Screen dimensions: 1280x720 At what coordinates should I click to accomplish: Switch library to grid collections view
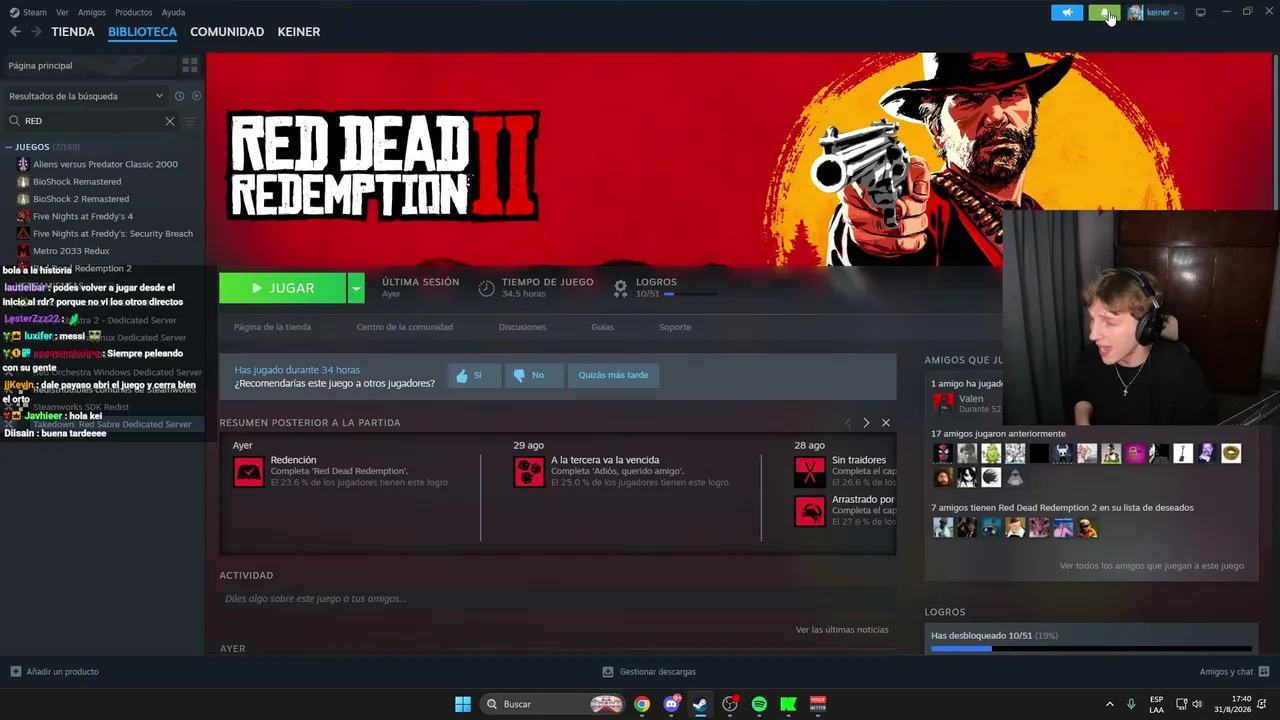(189, 65)
